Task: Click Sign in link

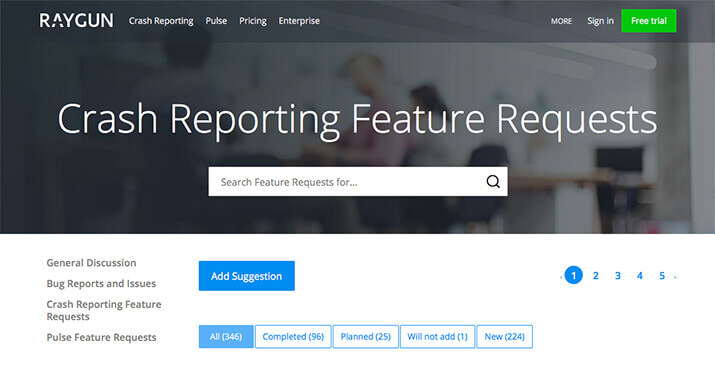Action: pos(600,21)
